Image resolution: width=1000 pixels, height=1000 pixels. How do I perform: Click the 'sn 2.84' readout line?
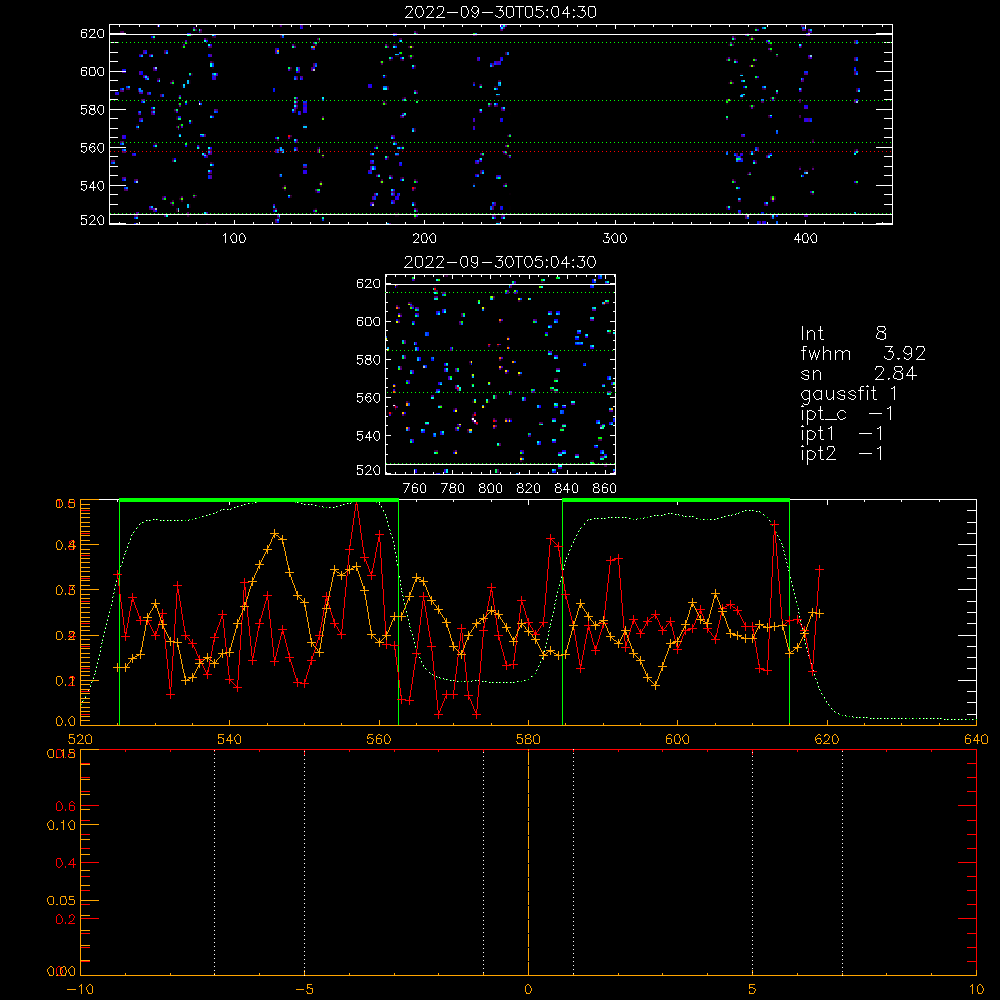click(x=858, y=374)
